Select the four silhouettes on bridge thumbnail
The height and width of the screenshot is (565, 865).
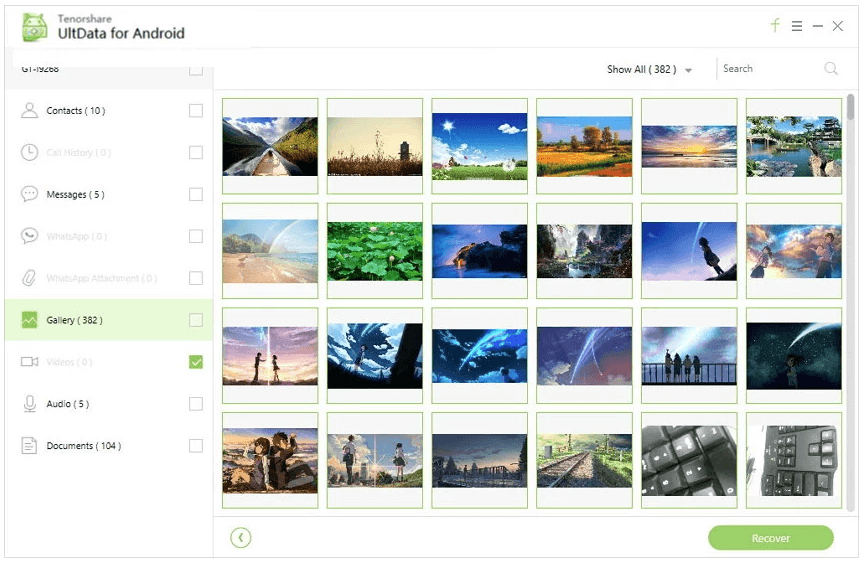click(x=690, y=356)
